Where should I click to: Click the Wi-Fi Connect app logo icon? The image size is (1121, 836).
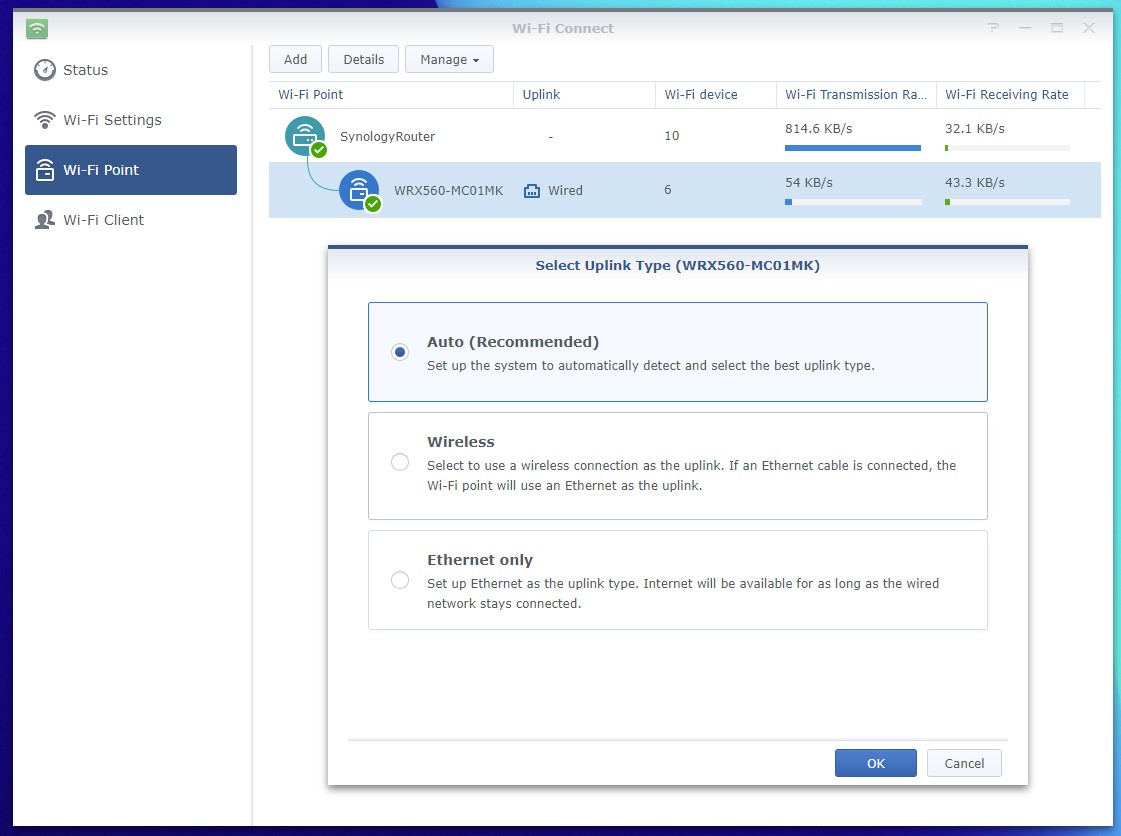[x=37, y=28]
